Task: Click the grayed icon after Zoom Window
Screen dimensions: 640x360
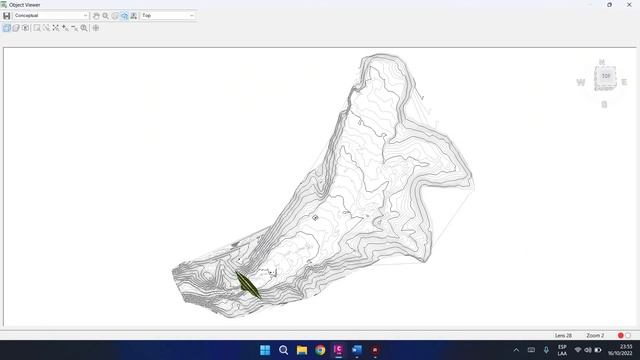Action: [46, 28]
